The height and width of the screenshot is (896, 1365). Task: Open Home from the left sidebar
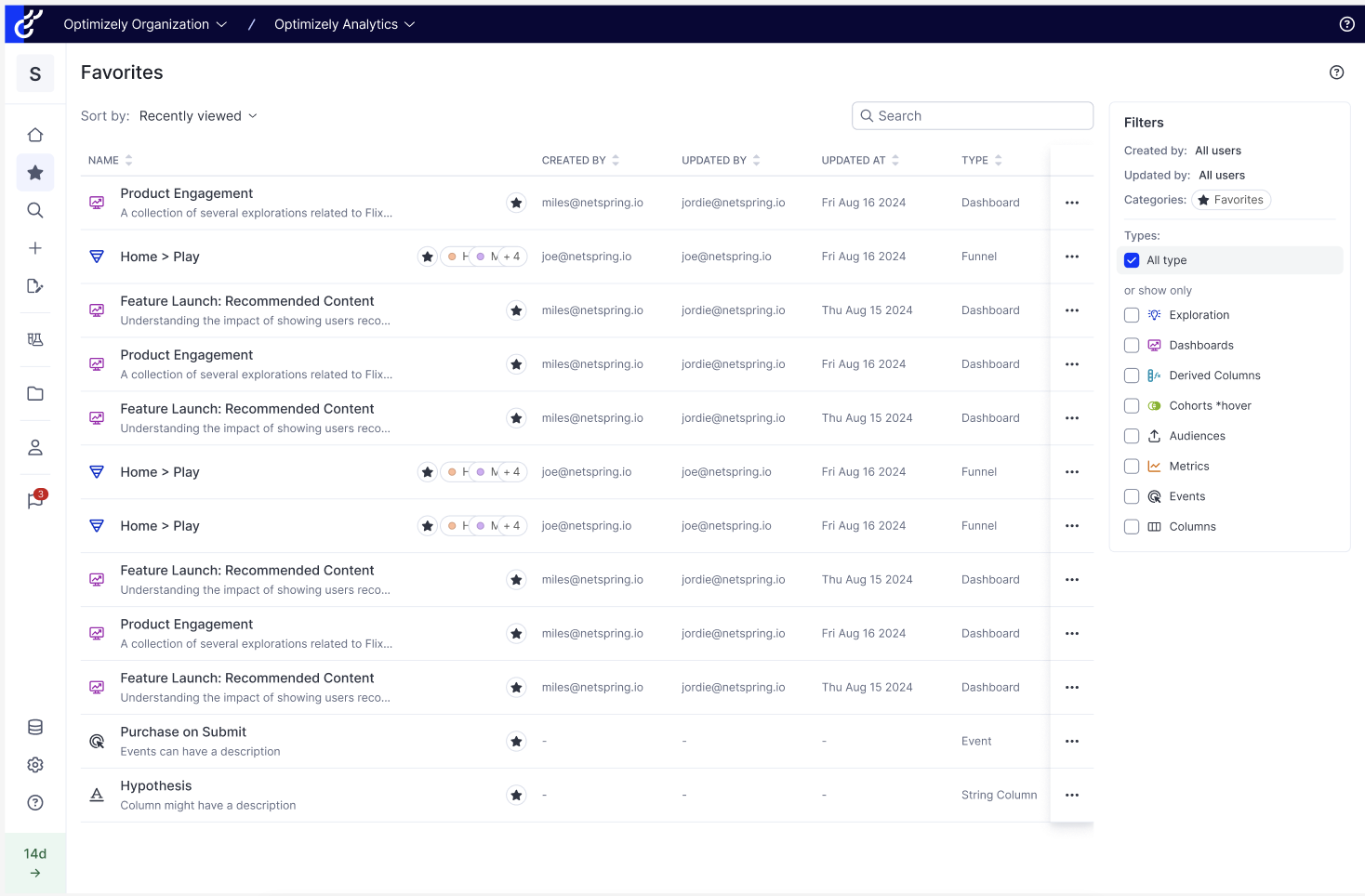click(35, 135)
